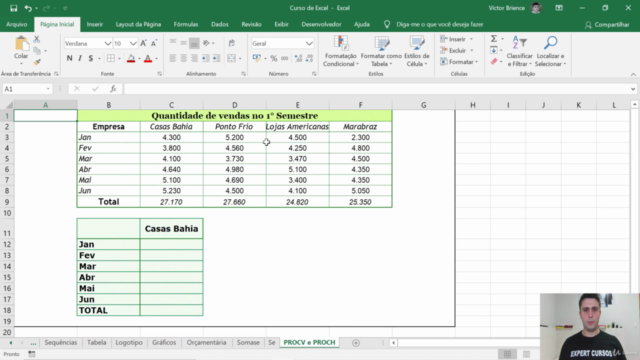Open Estilos de Célula gallery

tap(417, 51)
